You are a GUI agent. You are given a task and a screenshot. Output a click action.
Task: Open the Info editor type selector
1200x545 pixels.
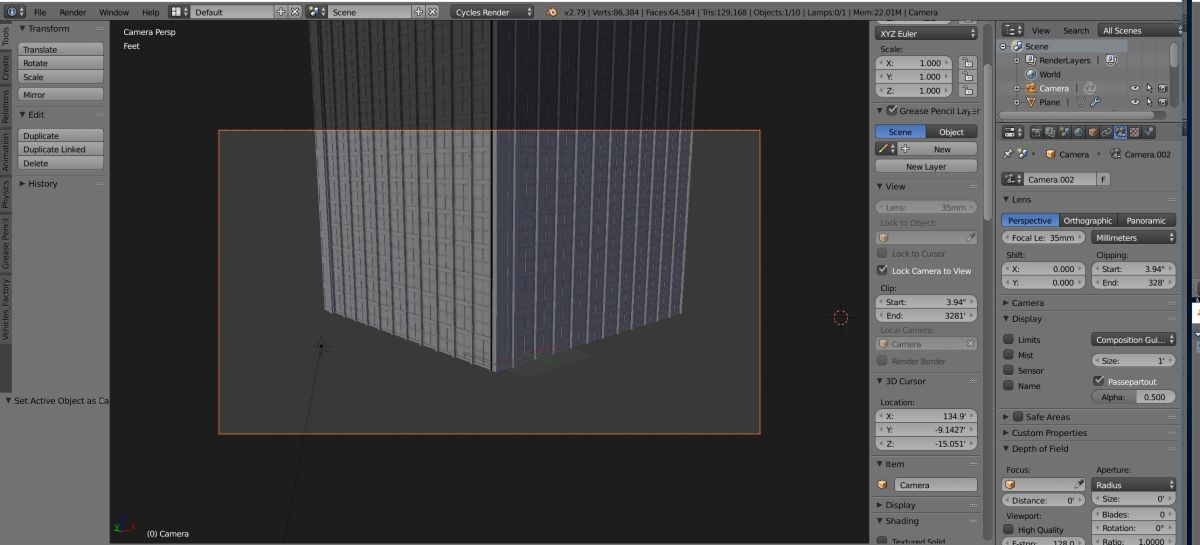point(13,12)
